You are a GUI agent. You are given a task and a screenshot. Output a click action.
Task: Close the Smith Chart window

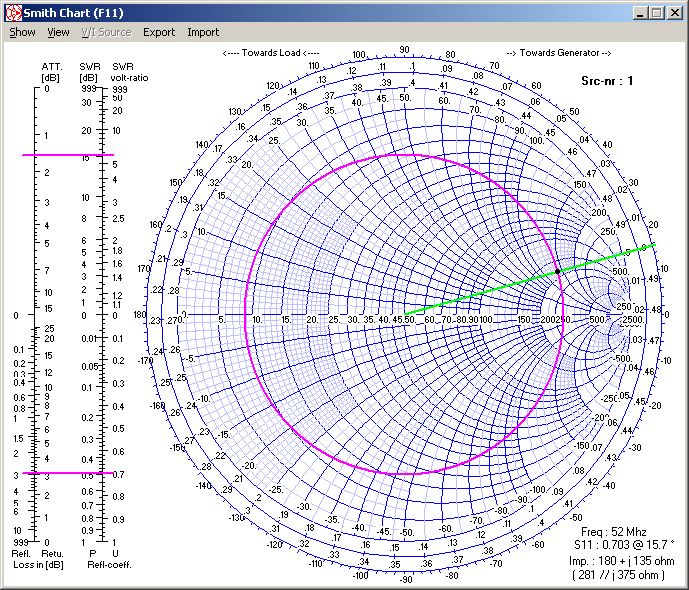point(674,12)
